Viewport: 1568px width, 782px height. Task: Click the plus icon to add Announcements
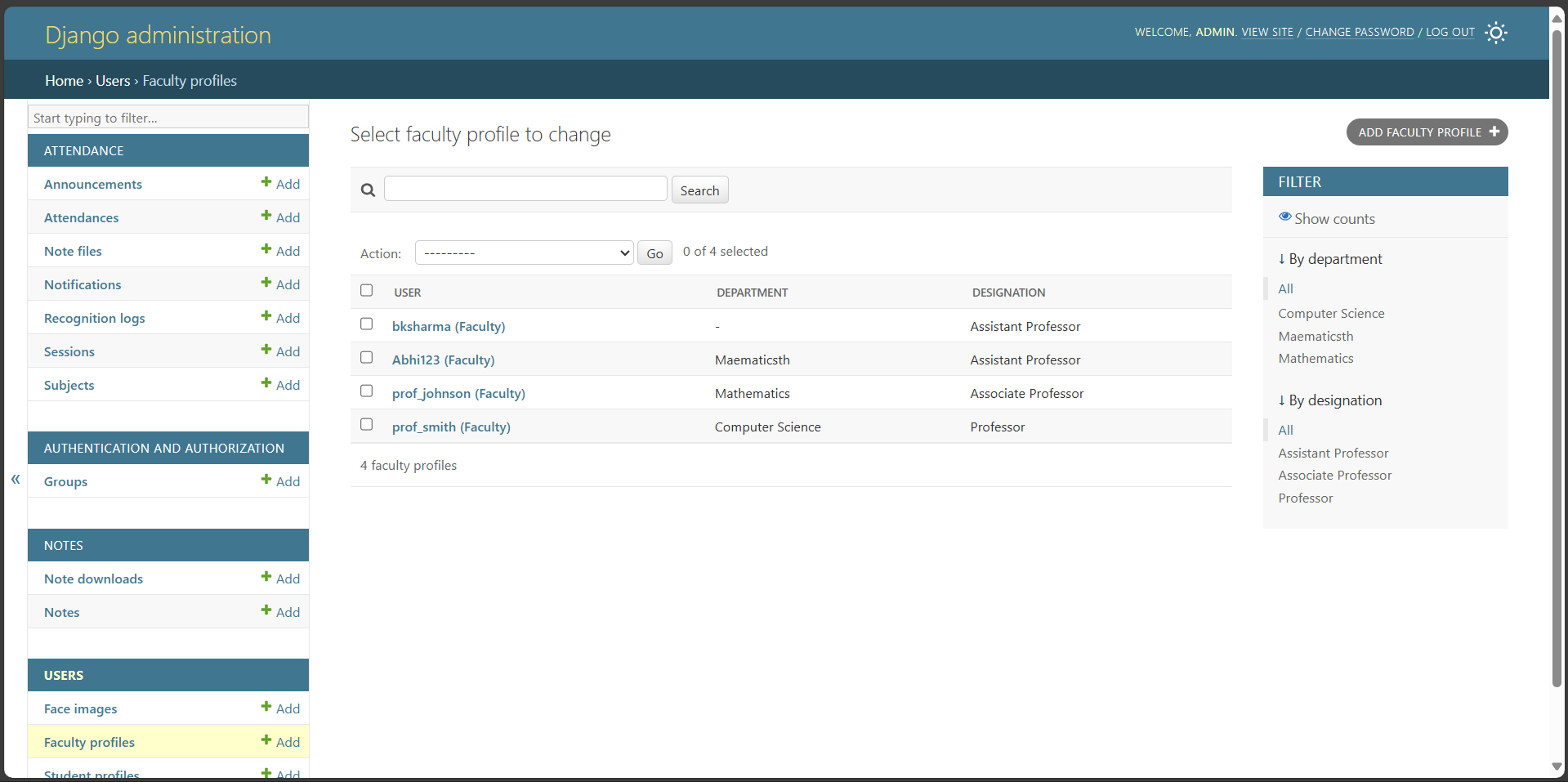click(x=266, y=183)
